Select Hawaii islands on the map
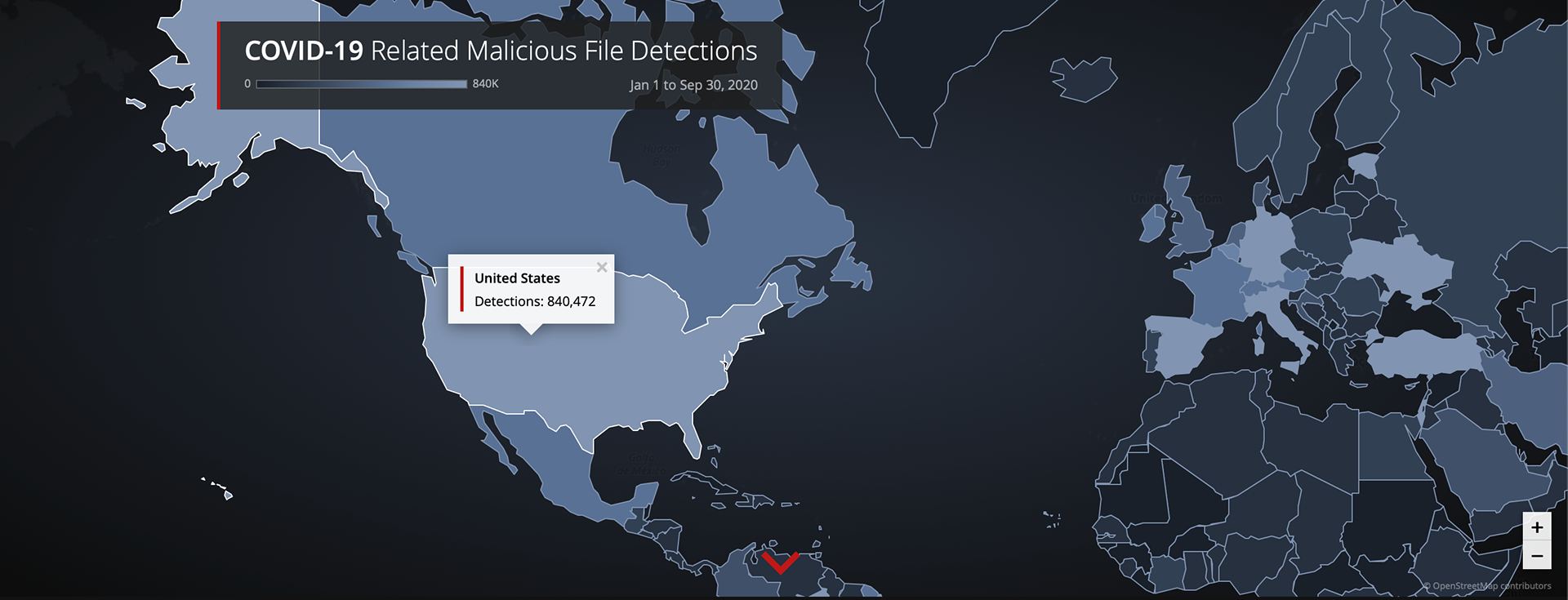The image size is (1568, 600). point(219,488)
